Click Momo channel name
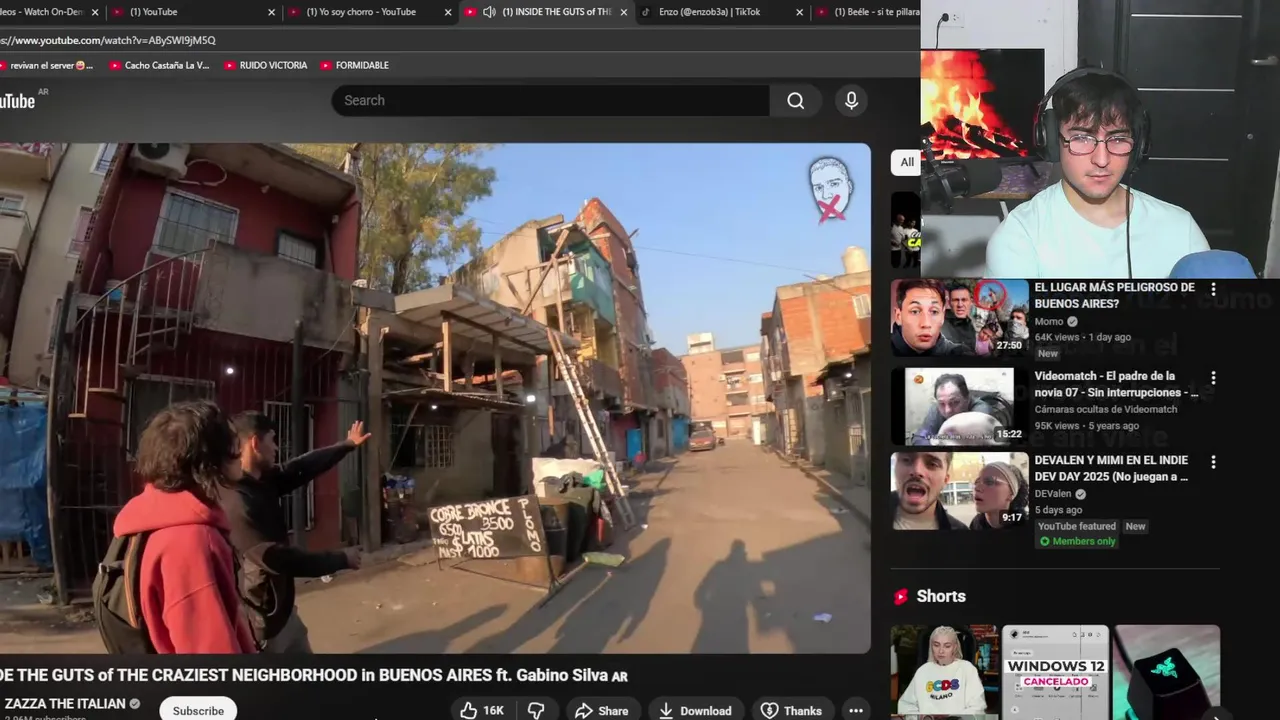The width and height of the screenshot is (1280, 720). [1048, 322]
